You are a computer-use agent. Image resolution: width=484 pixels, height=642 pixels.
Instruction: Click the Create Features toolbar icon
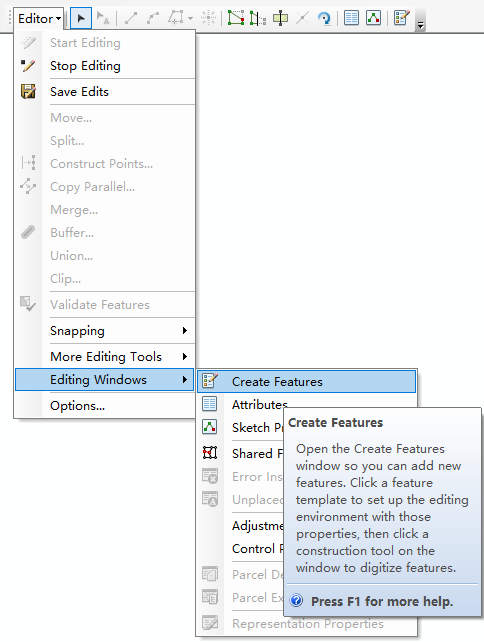[401, 18]
